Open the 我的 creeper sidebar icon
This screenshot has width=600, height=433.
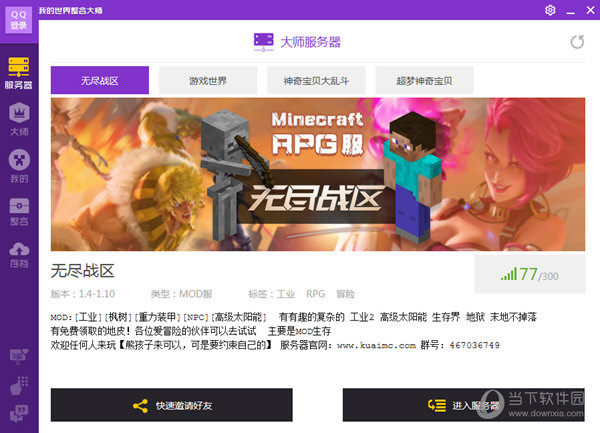click(x=19, y=166)
